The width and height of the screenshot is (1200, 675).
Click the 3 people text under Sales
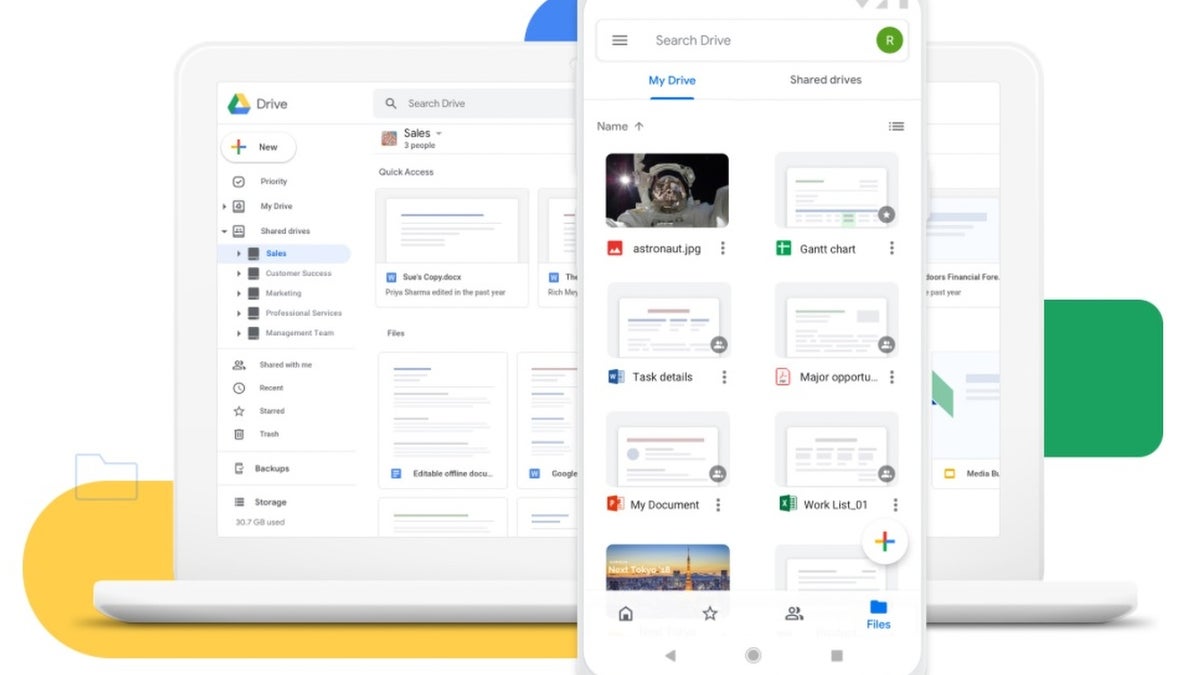tap(419, 146)
